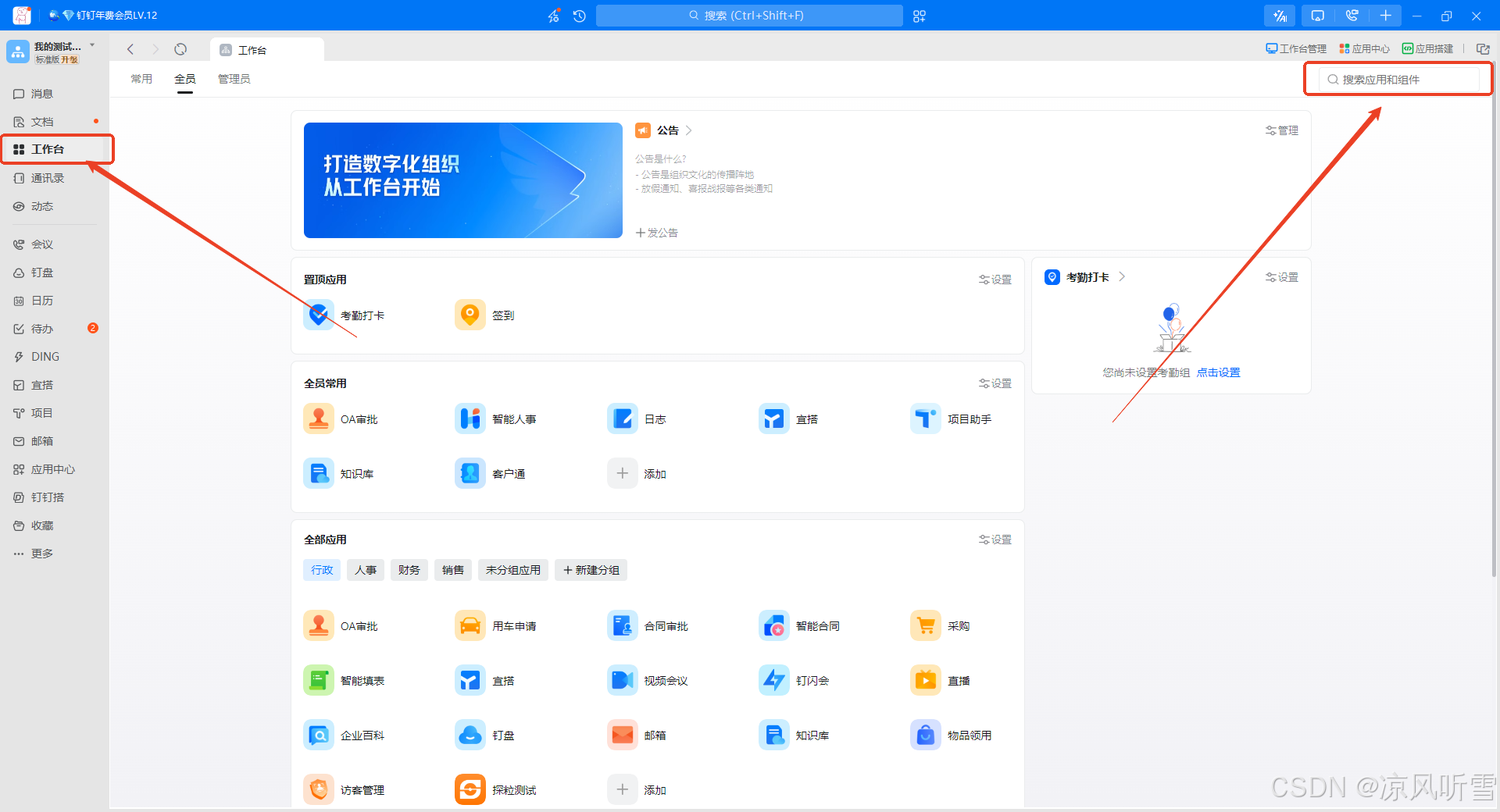Click the global 搜索 bar in title bar
1500x812 pixels.
(749, 16)
